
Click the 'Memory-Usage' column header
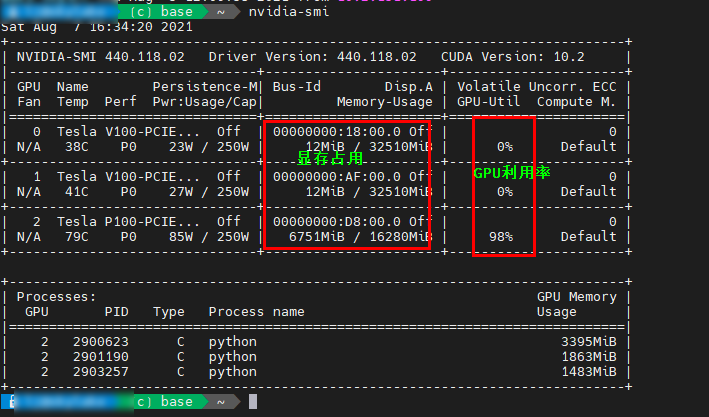coord(385,102)
